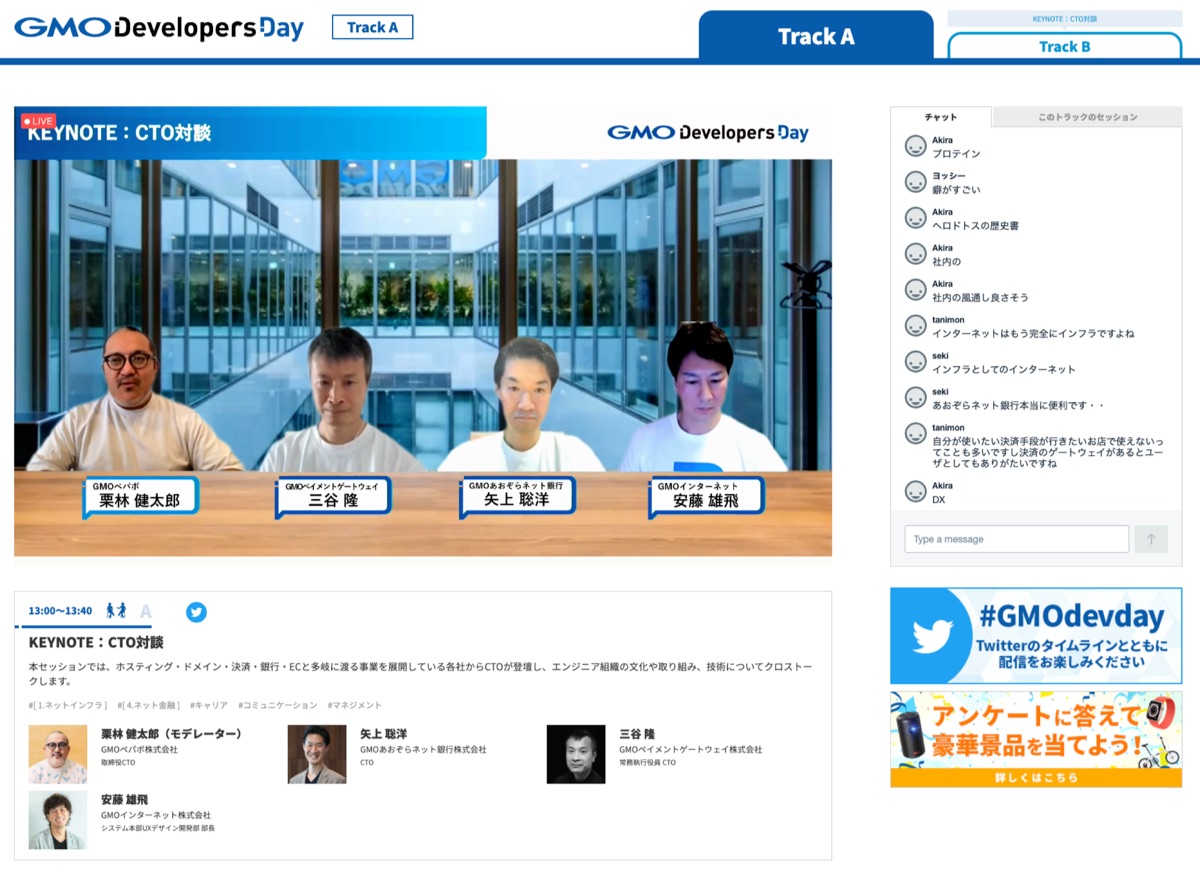Open the アンケート survey prize banner

1035,739
